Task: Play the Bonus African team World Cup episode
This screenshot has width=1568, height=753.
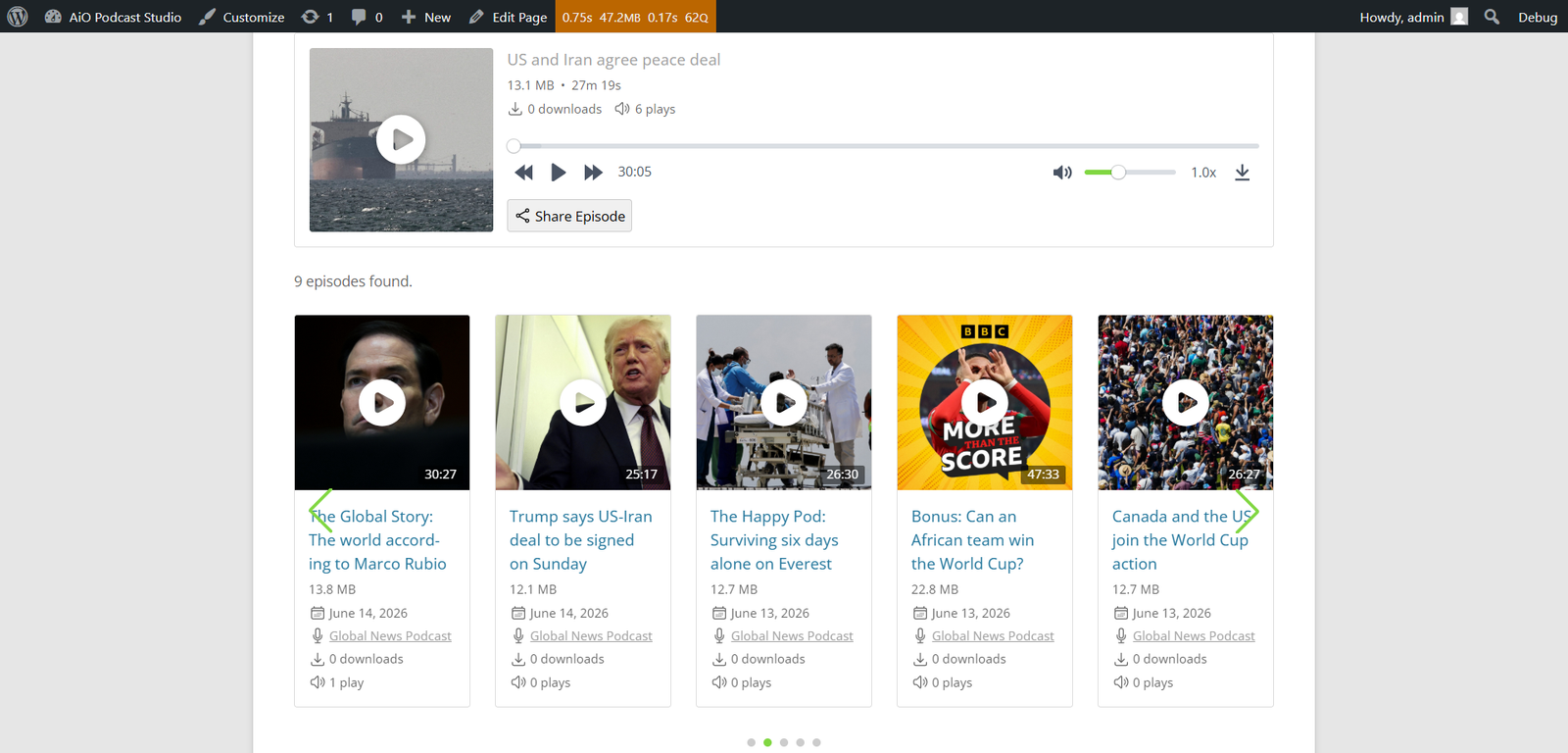Action: point(985,402)
